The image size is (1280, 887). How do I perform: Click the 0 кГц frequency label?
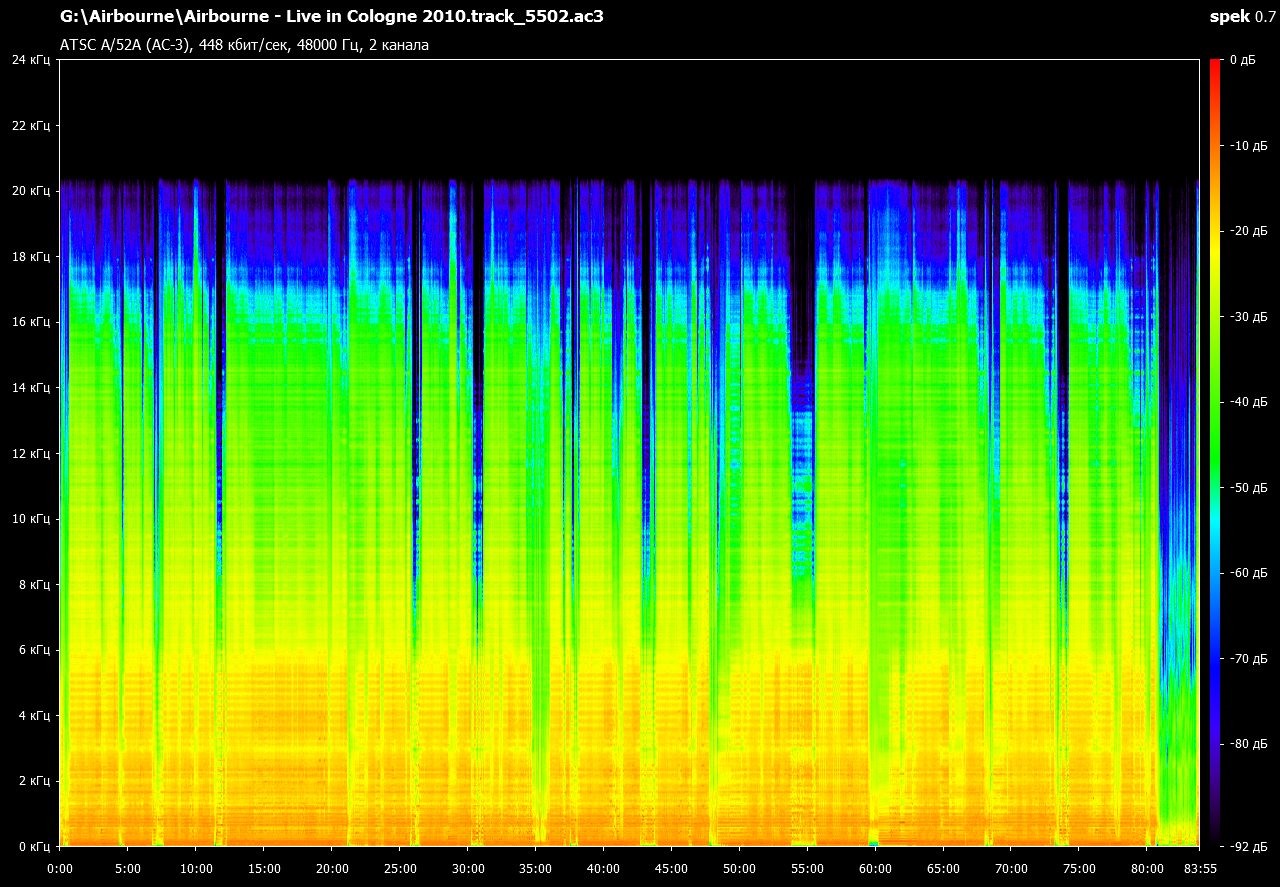click(33, 847)
